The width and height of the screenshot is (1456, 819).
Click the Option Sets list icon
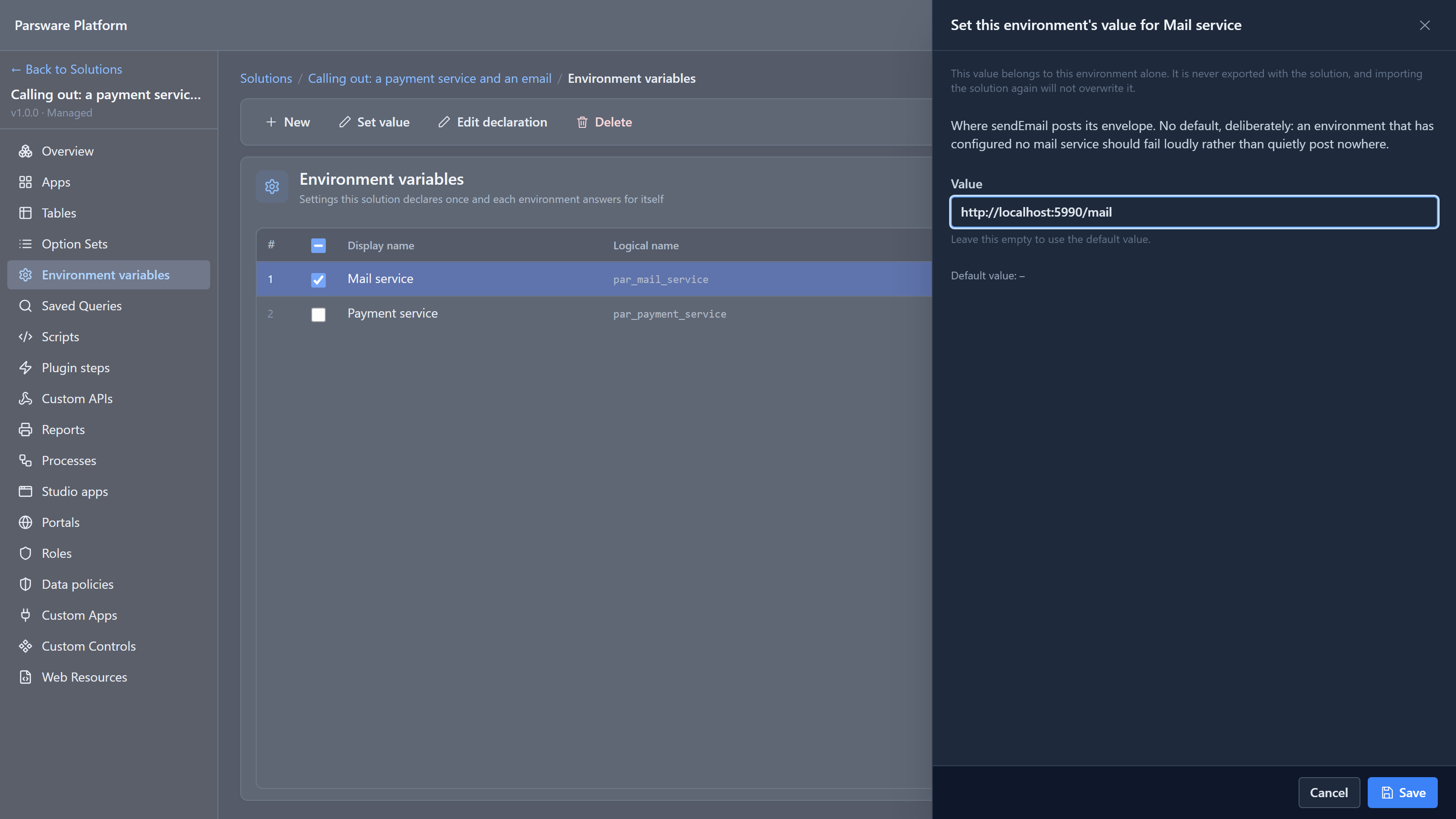click(25, 244)
